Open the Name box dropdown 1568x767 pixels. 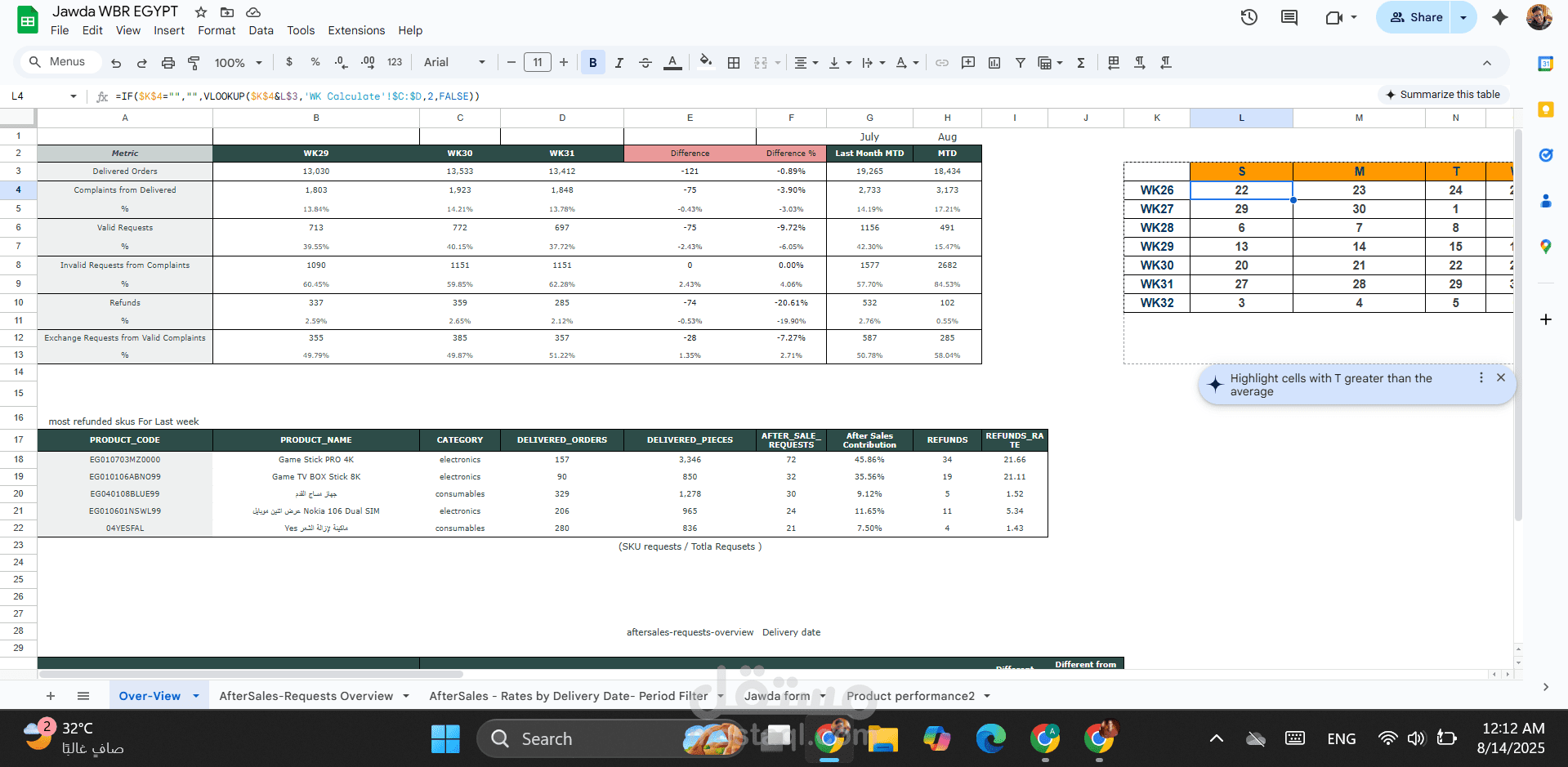pos(74,96)
